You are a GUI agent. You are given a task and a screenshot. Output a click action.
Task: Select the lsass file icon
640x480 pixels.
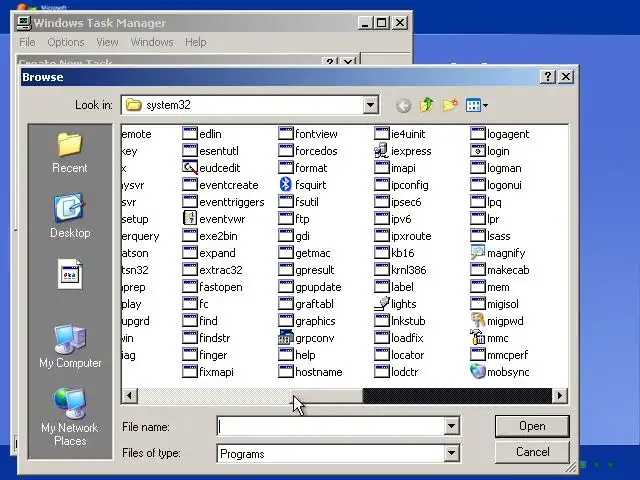point(478,236)
